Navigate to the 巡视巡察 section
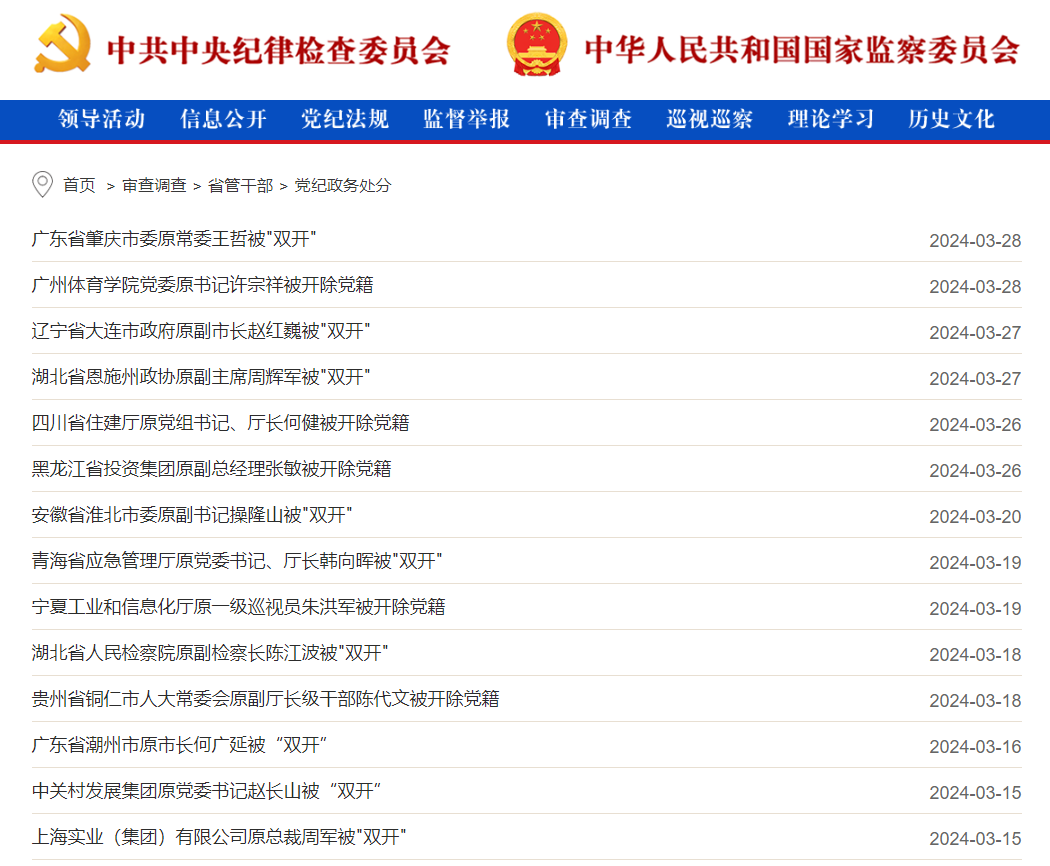The image size is (1050, 866). click(x=710, y=120)
